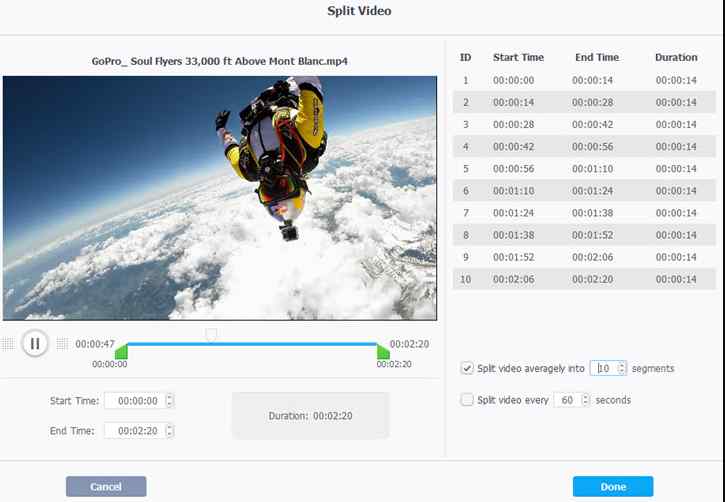Click the 00:00:00 label under start marker
This screenshot has height=502, width=725.
pyautogui.click(x=110, y=364)
